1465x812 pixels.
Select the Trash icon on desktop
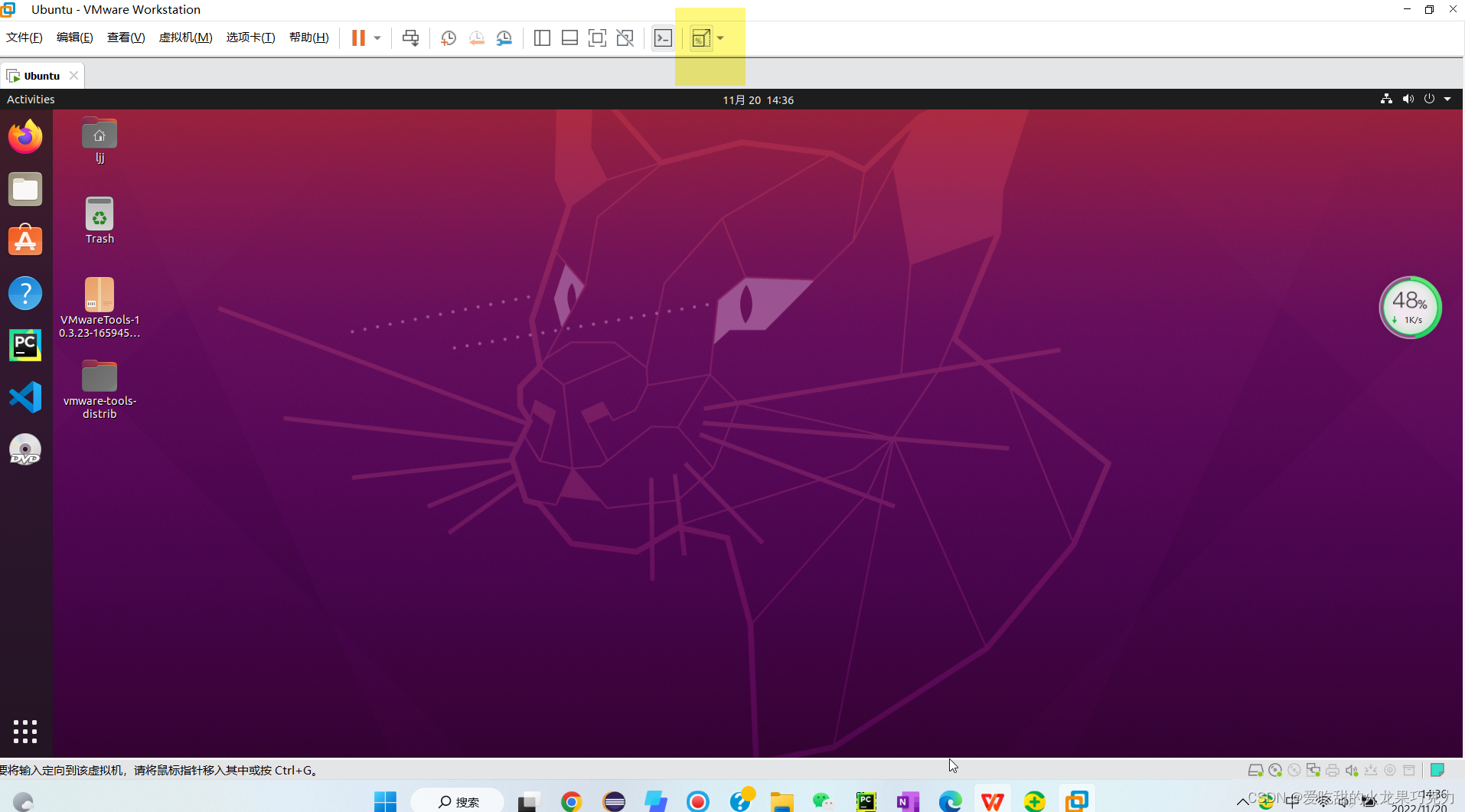pyautogui.click(x=100, y=220)
